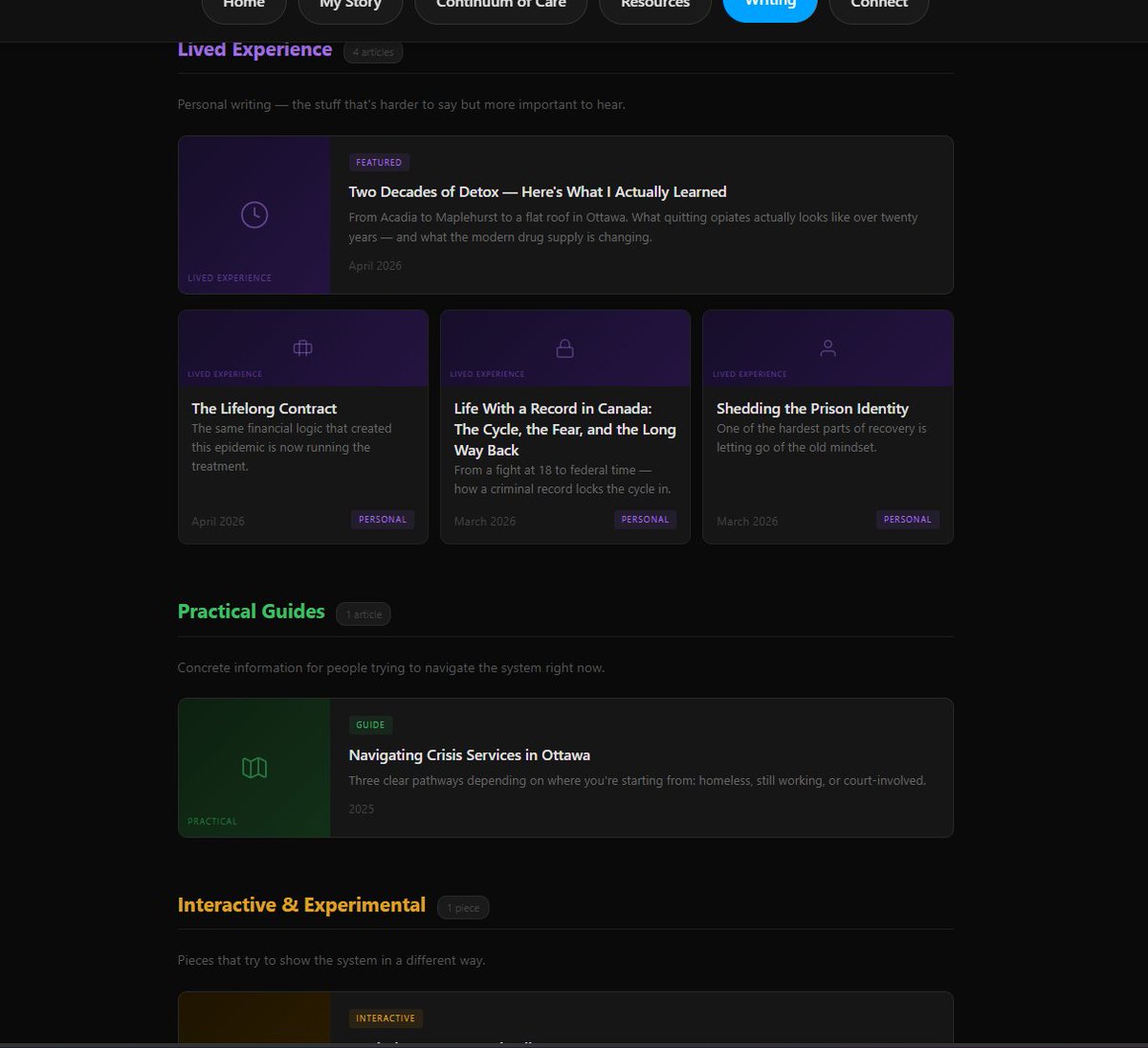Image resolution: width=1148 pixels, height=1048 pixels.
Task: Click the 'Concrete information for people' subtitle
Action: pyautogui.click(x=391, y=668)
